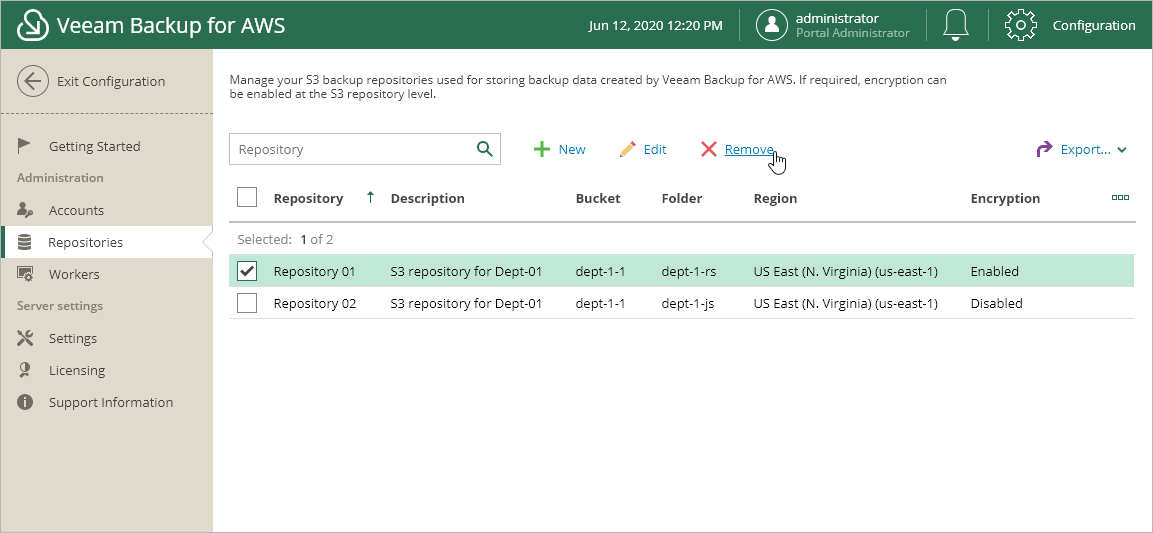
Task: Toggle the Repository column sort arrow
Action: pos(371,197)
